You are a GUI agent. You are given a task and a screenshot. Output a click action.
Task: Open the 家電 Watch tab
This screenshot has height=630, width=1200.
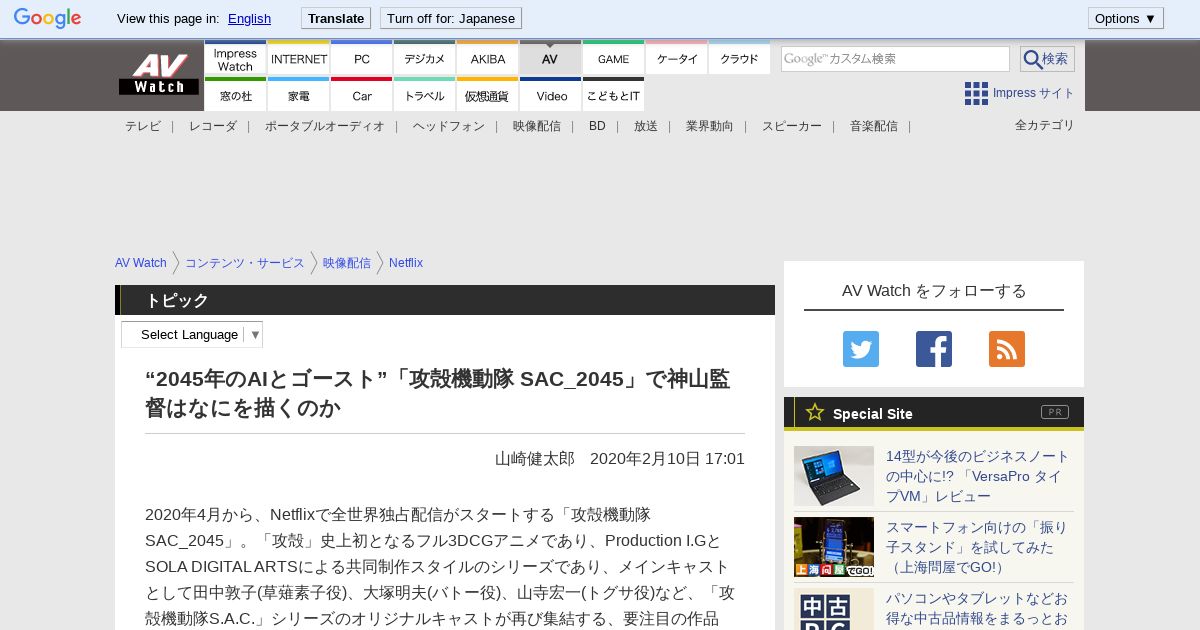(x=299, y=95)
